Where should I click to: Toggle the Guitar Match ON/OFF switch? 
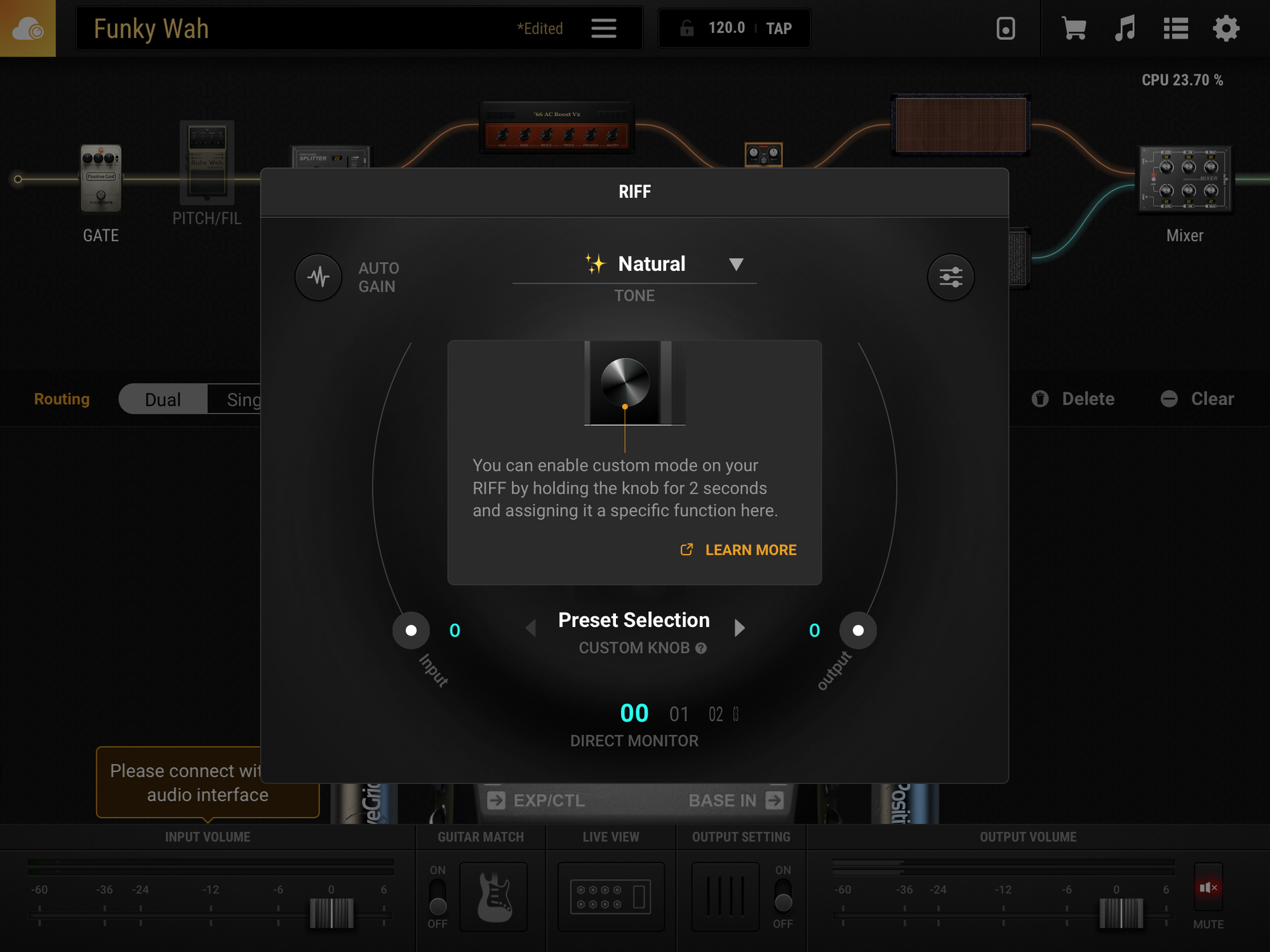pos(438,896)
